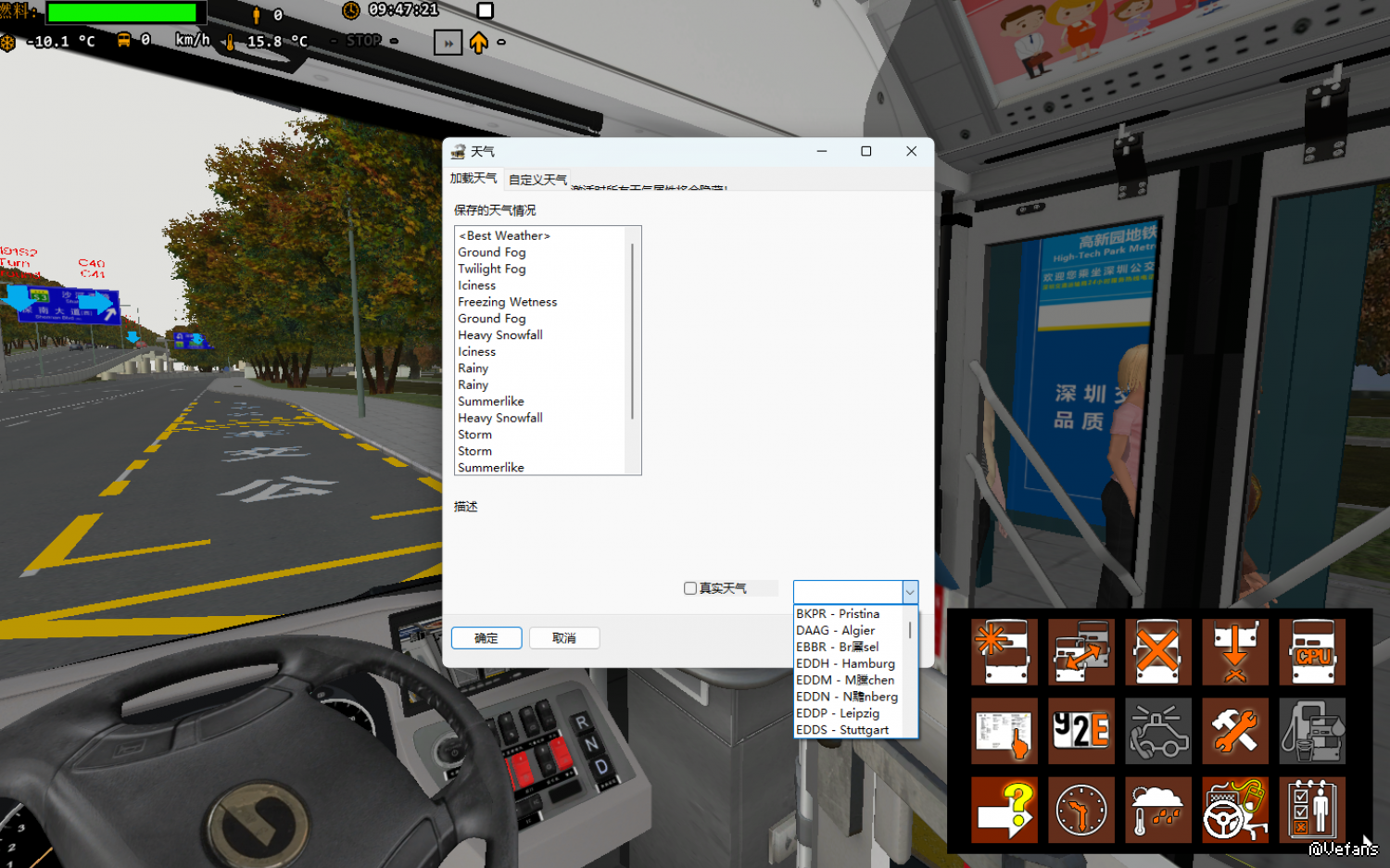Choose EDDS - Stuttgart in airport list
The image size is (1390, 868).
pos(842,730)
